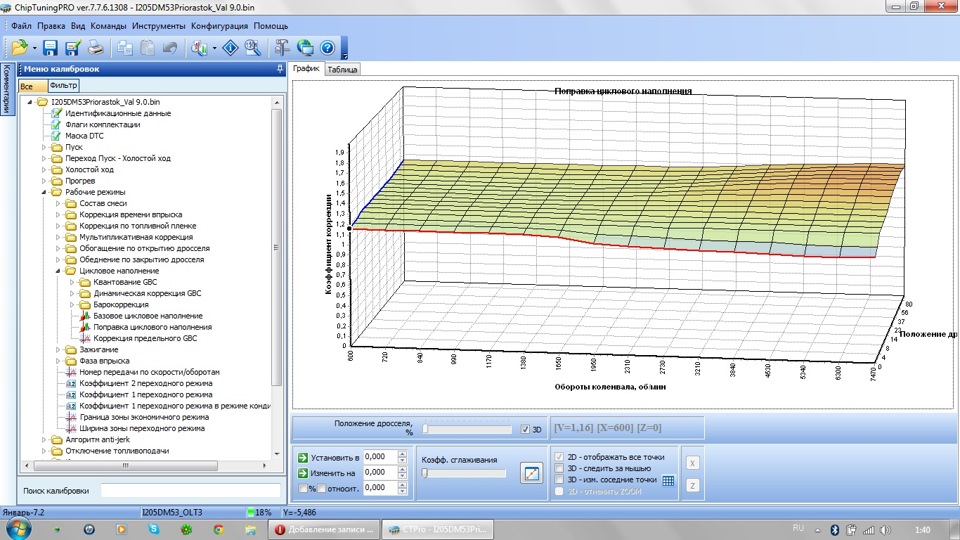The image size is (960, 540).
Task: Enable 3D - изм. соседние точки checkbox
Action: (x=560, y=480)
